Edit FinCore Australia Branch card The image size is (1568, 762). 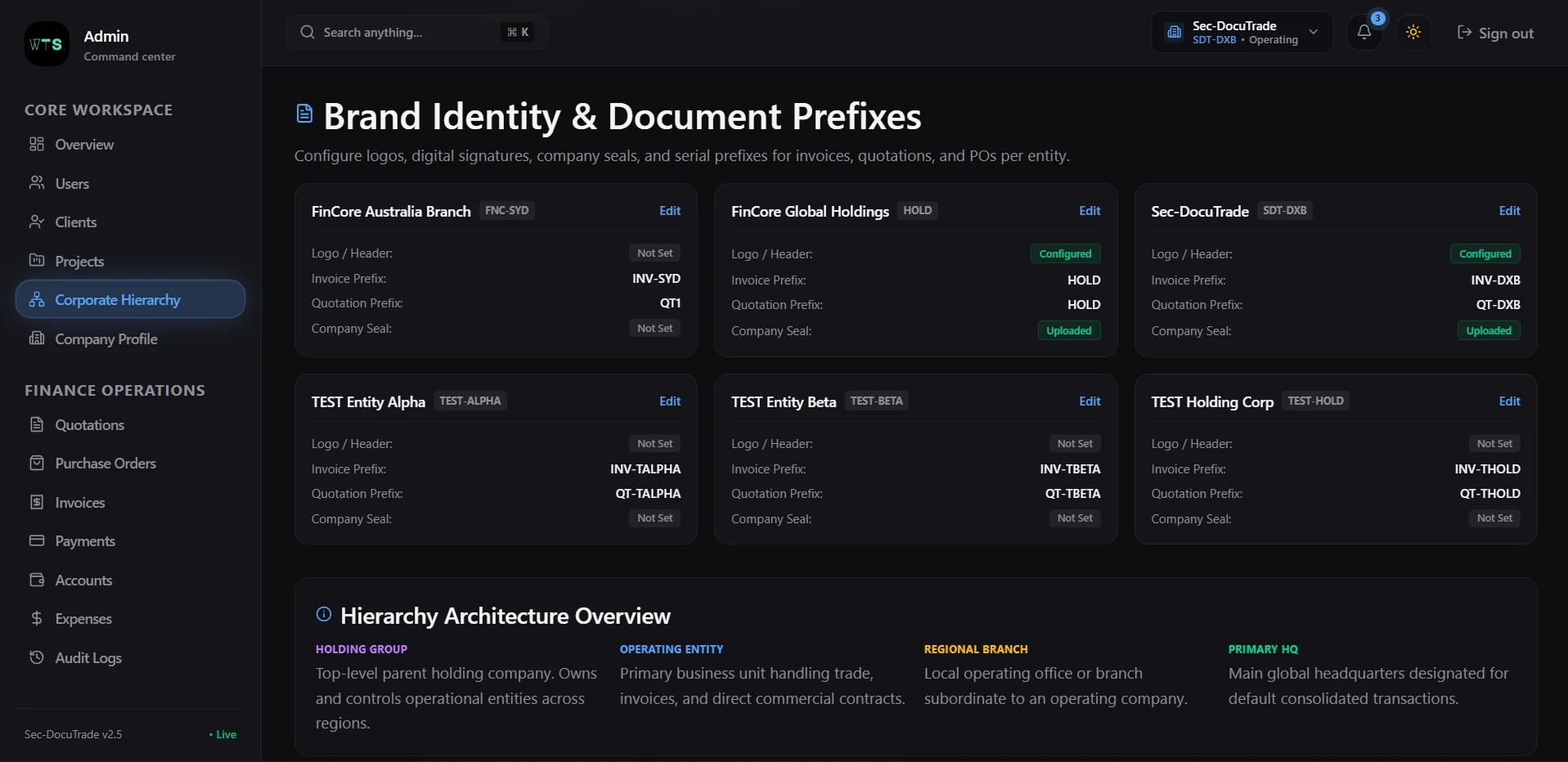[x=670, y=211]
